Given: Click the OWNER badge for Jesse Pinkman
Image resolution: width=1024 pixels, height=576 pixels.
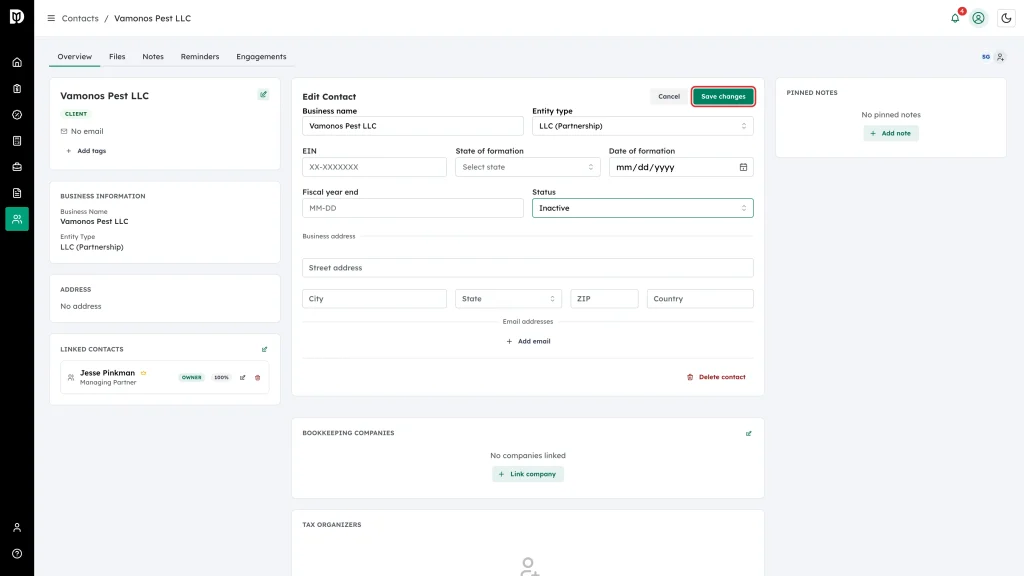Looking at the screenshot, I should (191, 377).
